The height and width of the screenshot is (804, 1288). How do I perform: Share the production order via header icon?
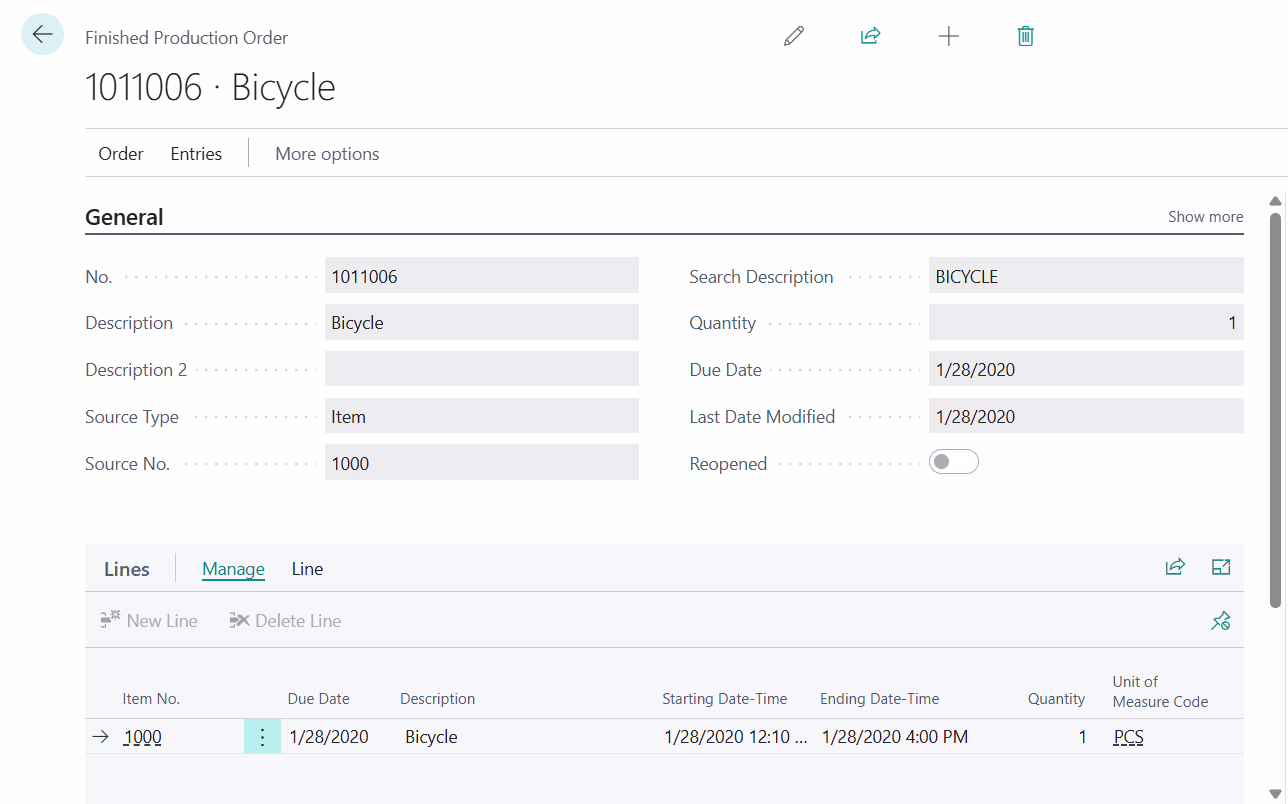coord(870,37)
